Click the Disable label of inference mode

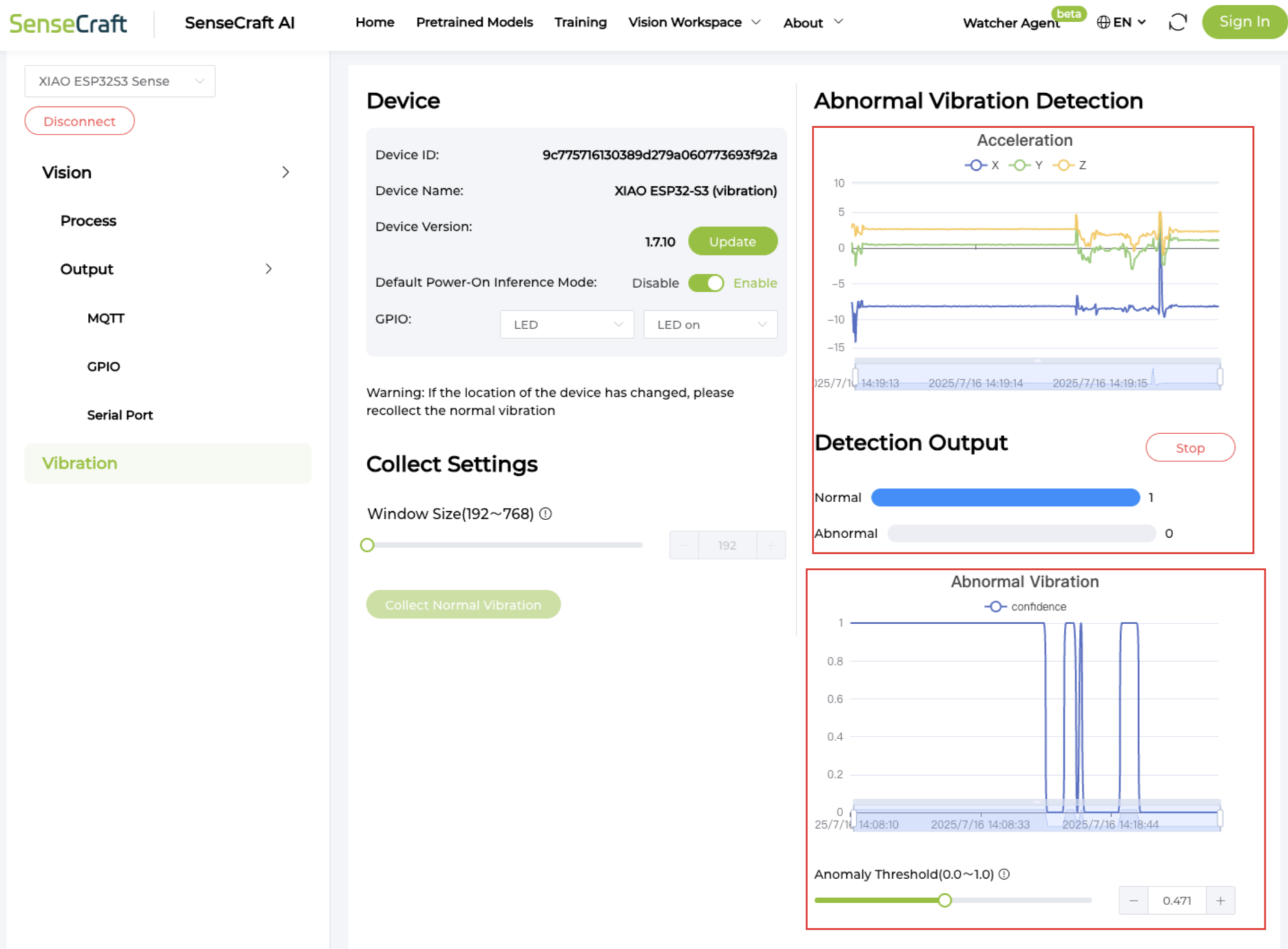655,283
